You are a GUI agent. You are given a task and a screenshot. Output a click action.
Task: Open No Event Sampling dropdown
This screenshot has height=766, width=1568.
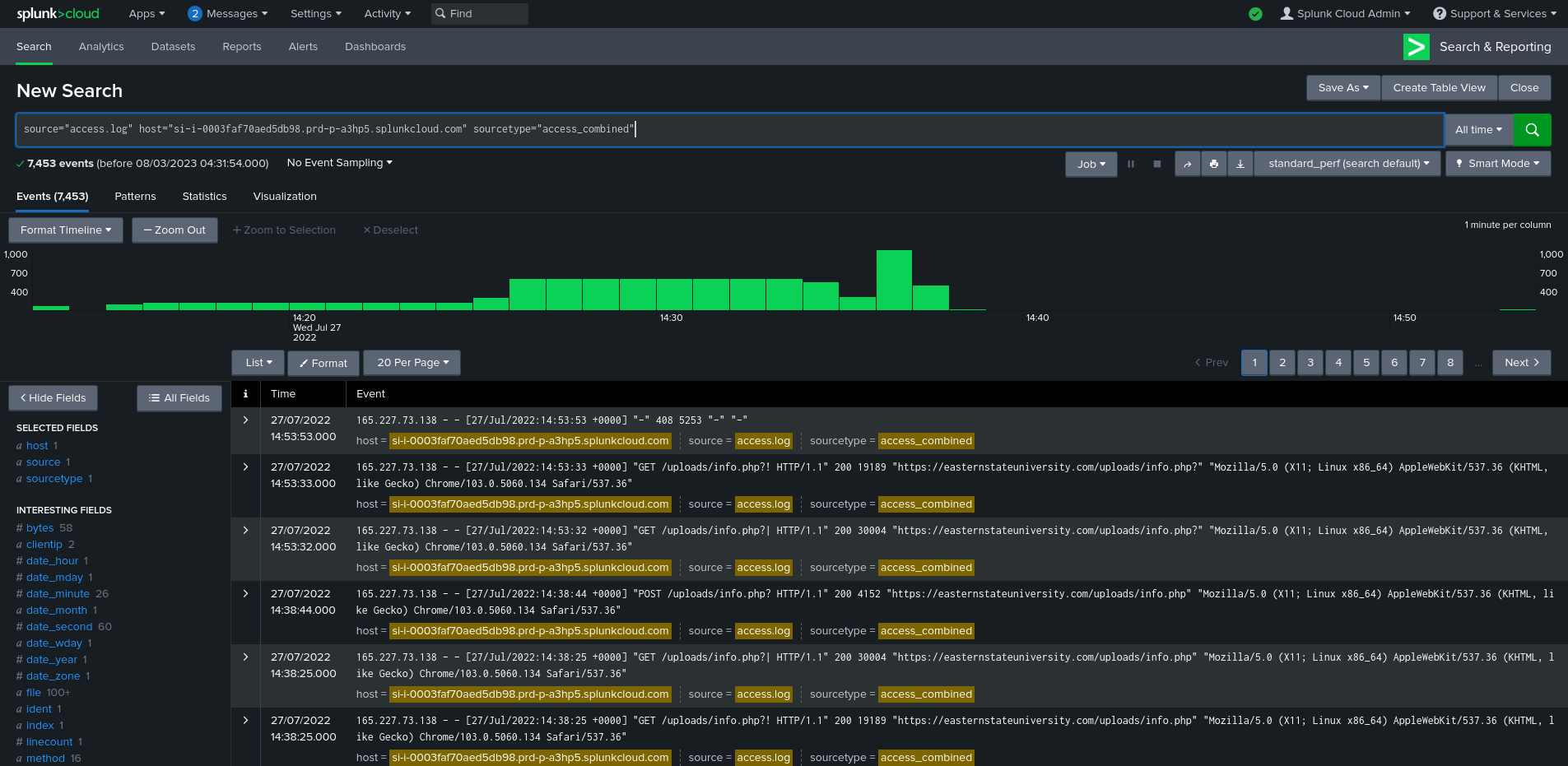[339, 163]
